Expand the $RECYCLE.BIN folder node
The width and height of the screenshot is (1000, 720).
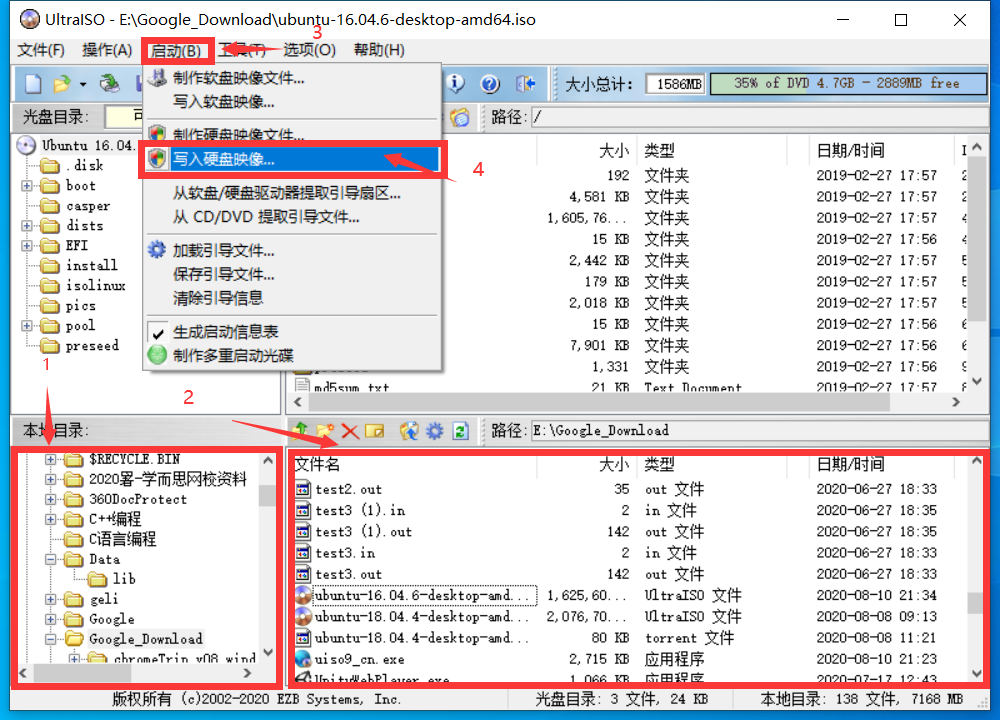pyautogui.click(x=50, y=459)
